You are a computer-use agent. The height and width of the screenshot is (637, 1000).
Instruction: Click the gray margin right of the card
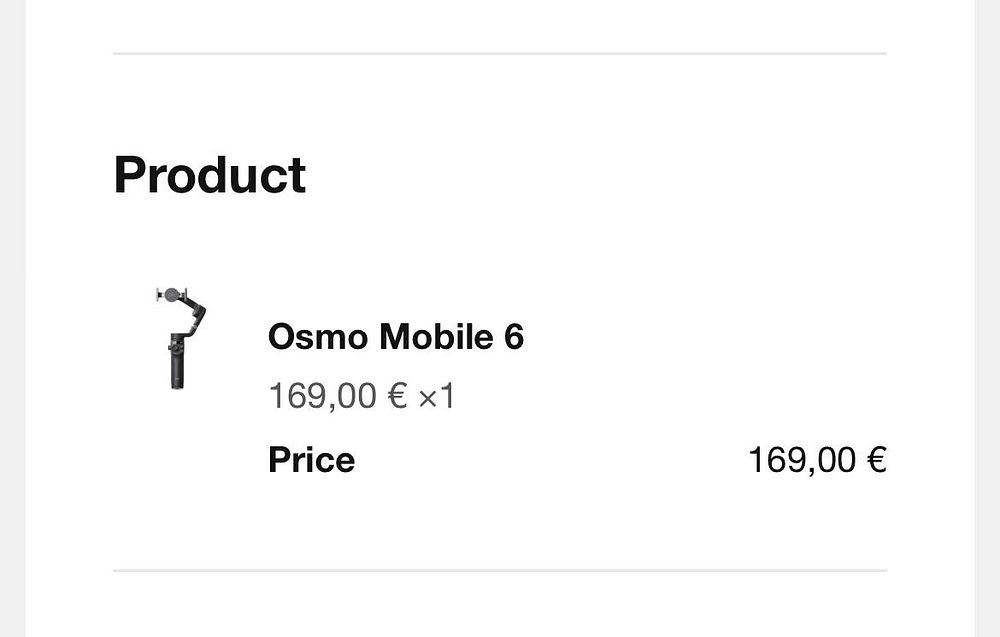pos(987,318)
